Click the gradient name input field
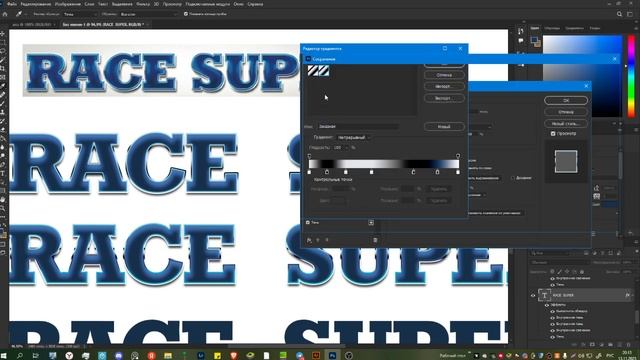This screenshot has height=360, width=640. tap(358, 127)
